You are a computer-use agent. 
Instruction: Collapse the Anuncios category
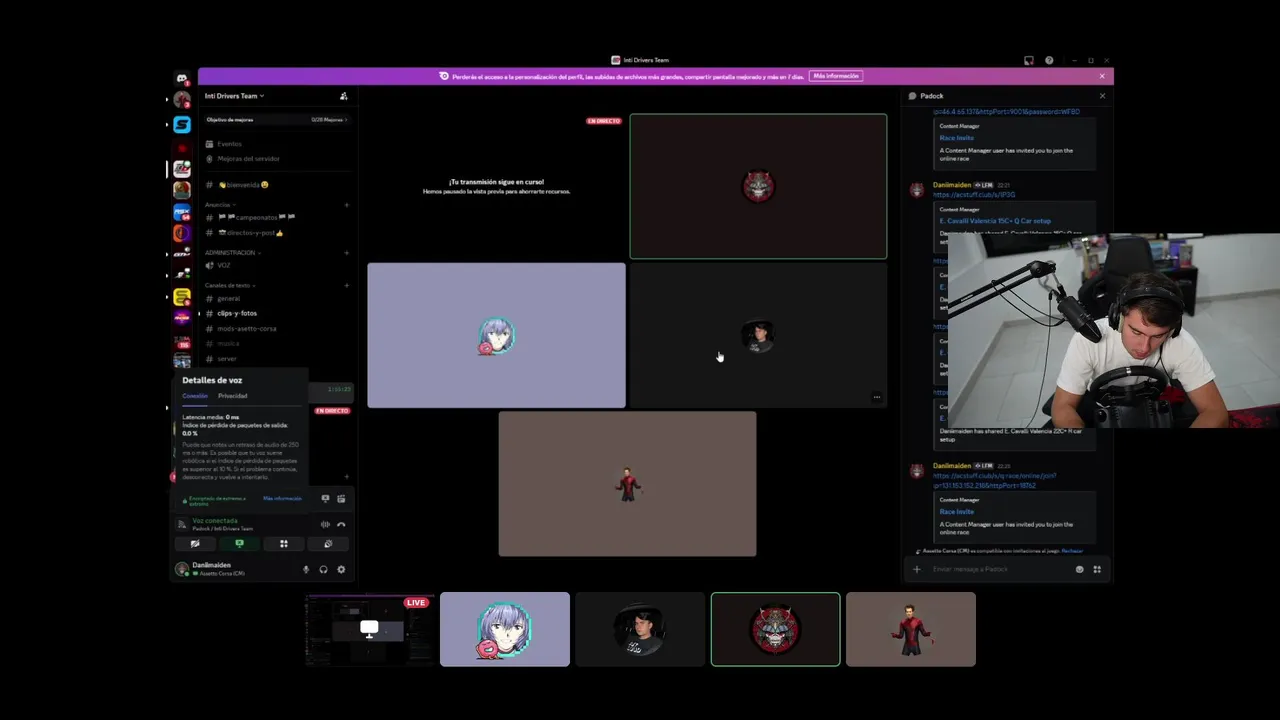pos(219,205)
